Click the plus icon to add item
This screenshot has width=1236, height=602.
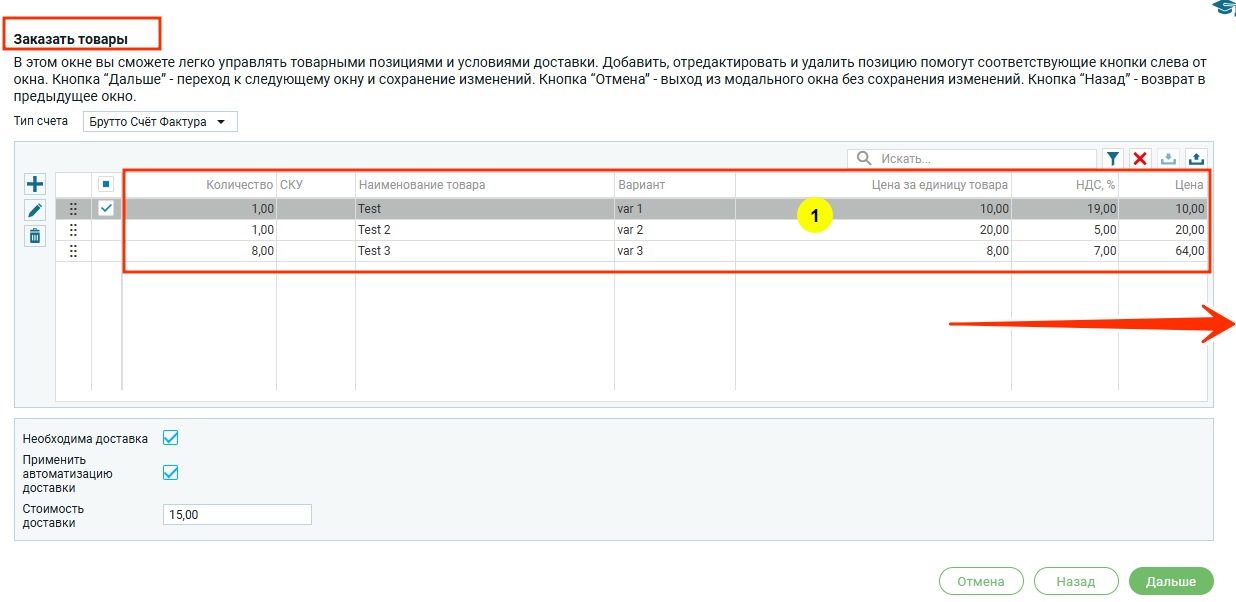[35, 184]
